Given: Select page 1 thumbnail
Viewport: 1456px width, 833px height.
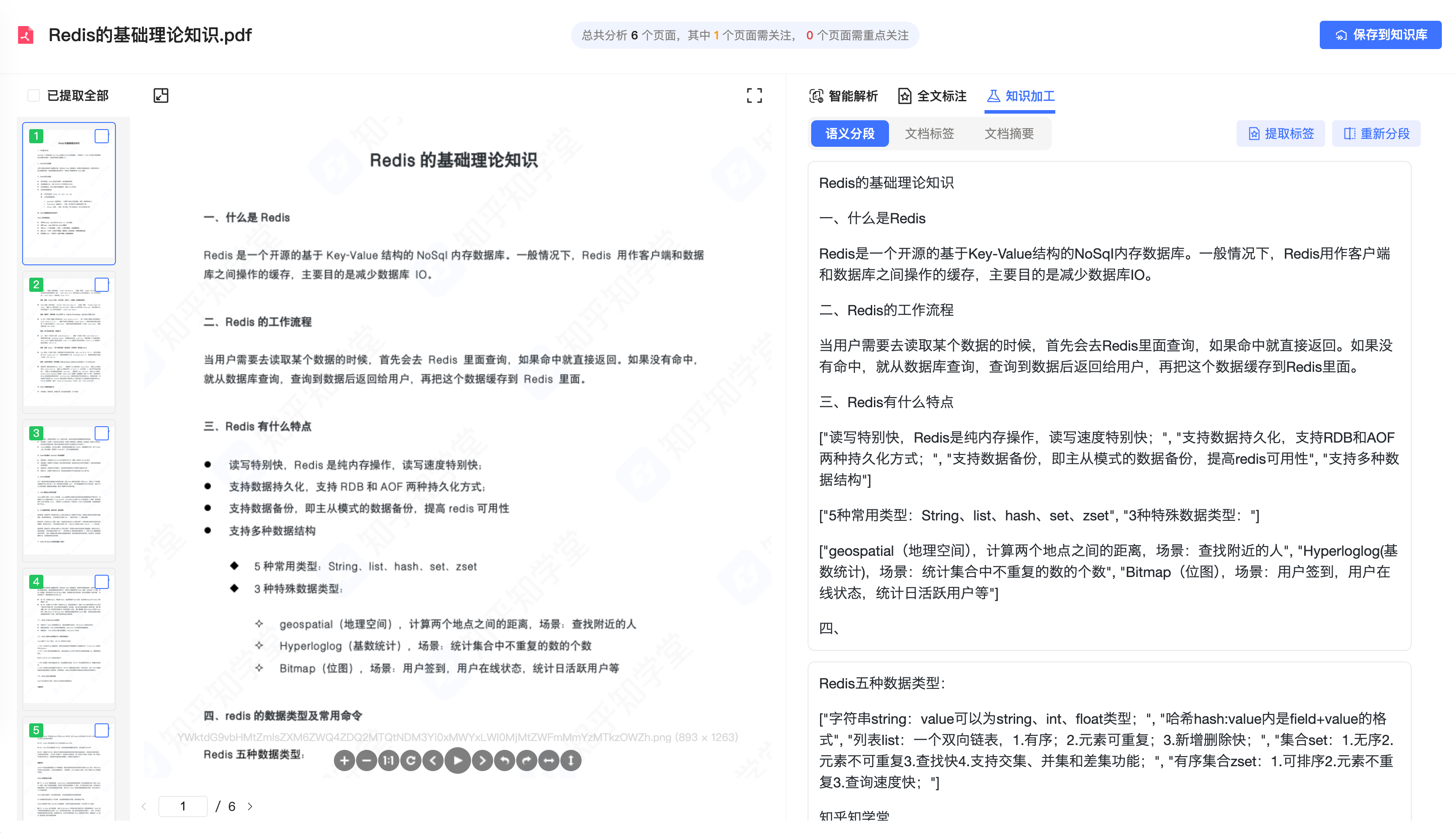Looking at the screenshot, I should [x=69, y=193].
